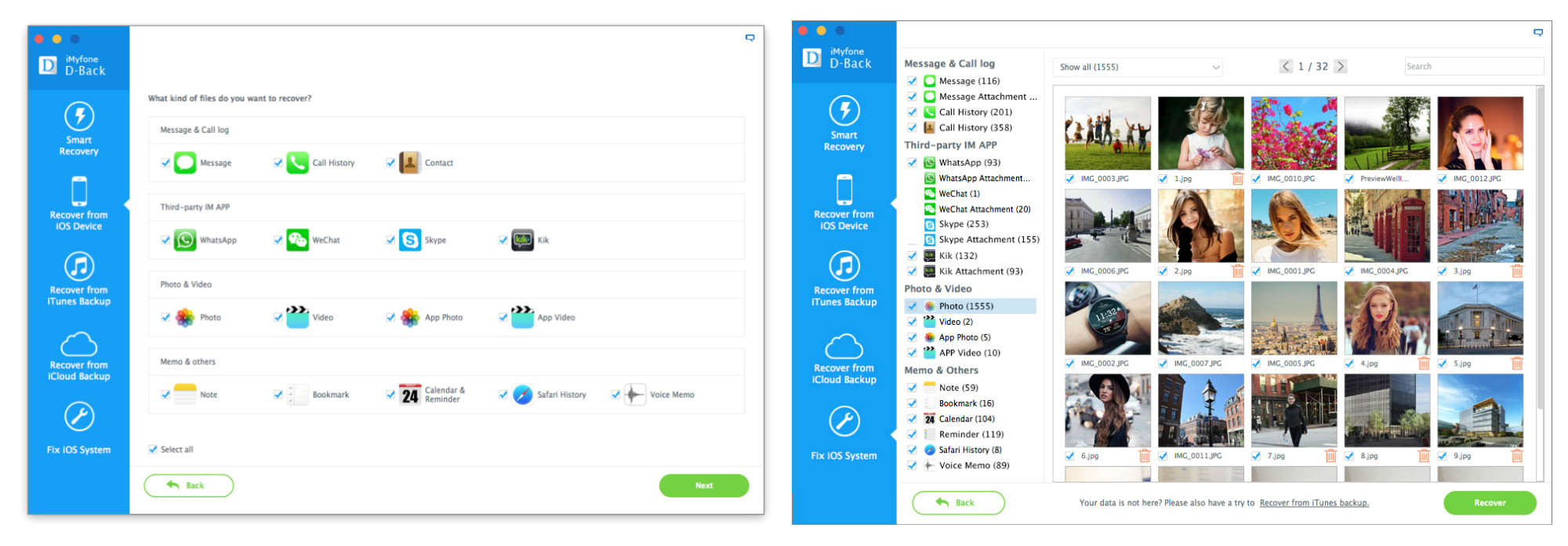Click the Search field in right window
This screenshot has width=1568, height=546.
[x=1474, y=67]
